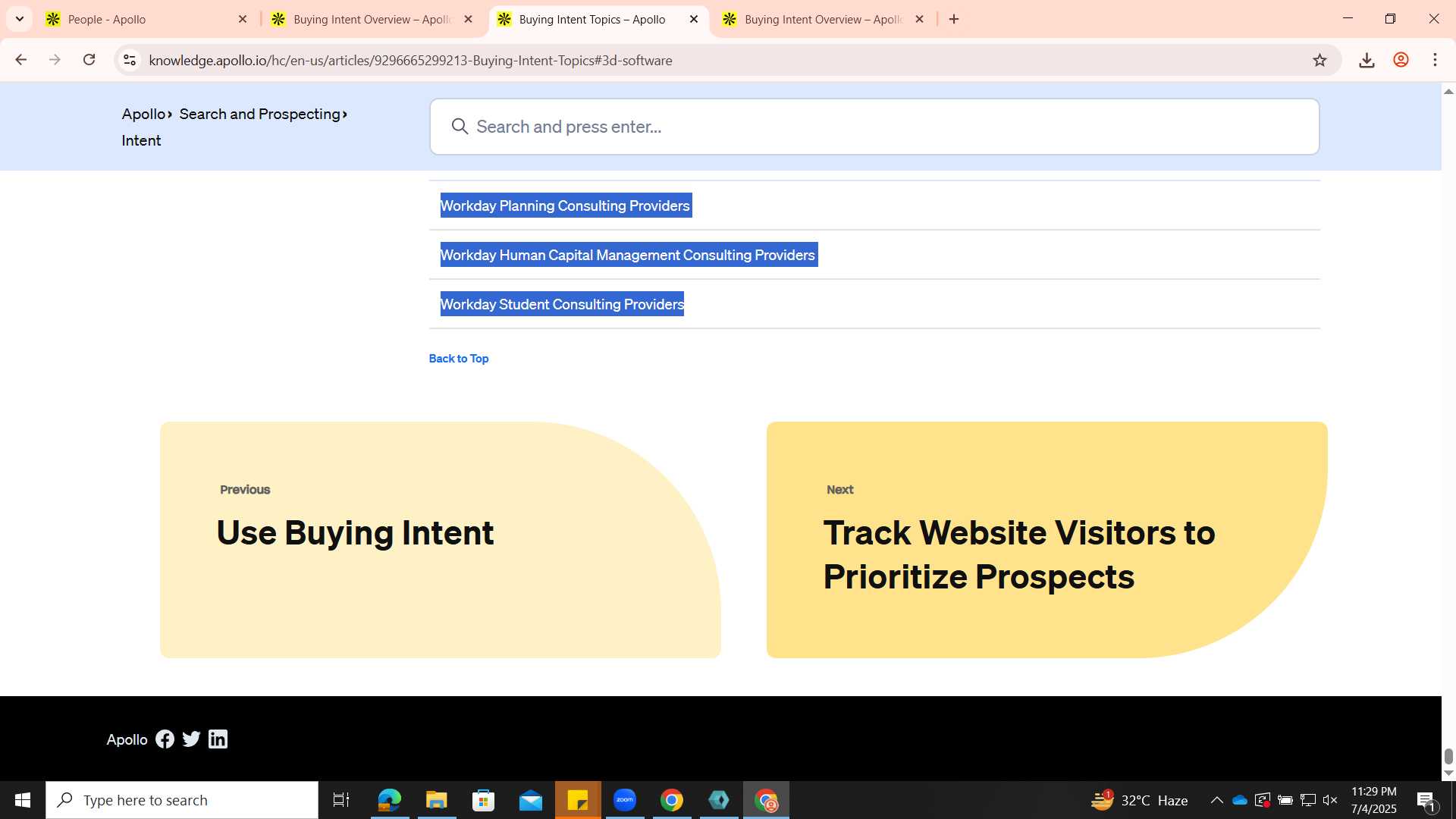Open the Intent breadcrumb link
The image size is (1456, 819).
coord(141,140)
